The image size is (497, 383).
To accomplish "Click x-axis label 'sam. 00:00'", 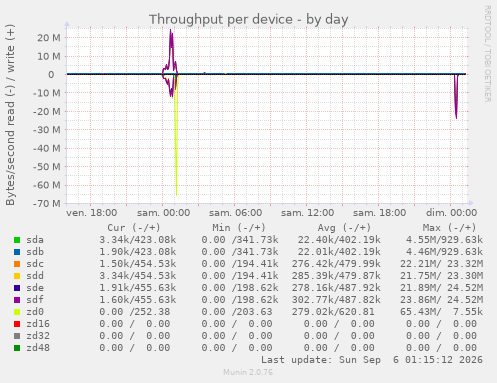I will tap(164, 213).
